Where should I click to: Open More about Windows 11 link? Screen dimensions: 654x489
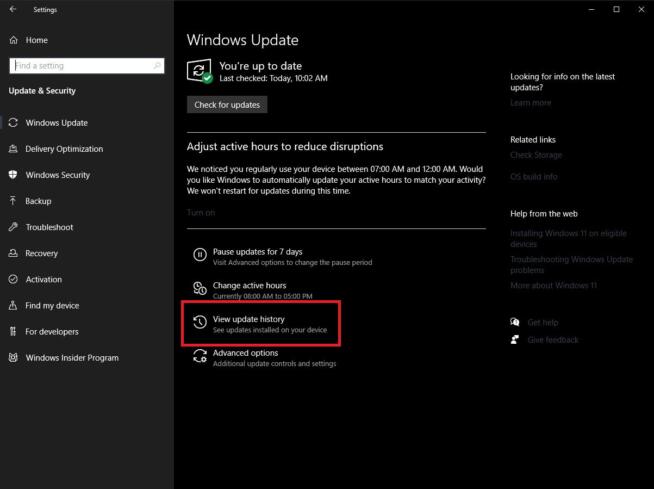(553, 285)
